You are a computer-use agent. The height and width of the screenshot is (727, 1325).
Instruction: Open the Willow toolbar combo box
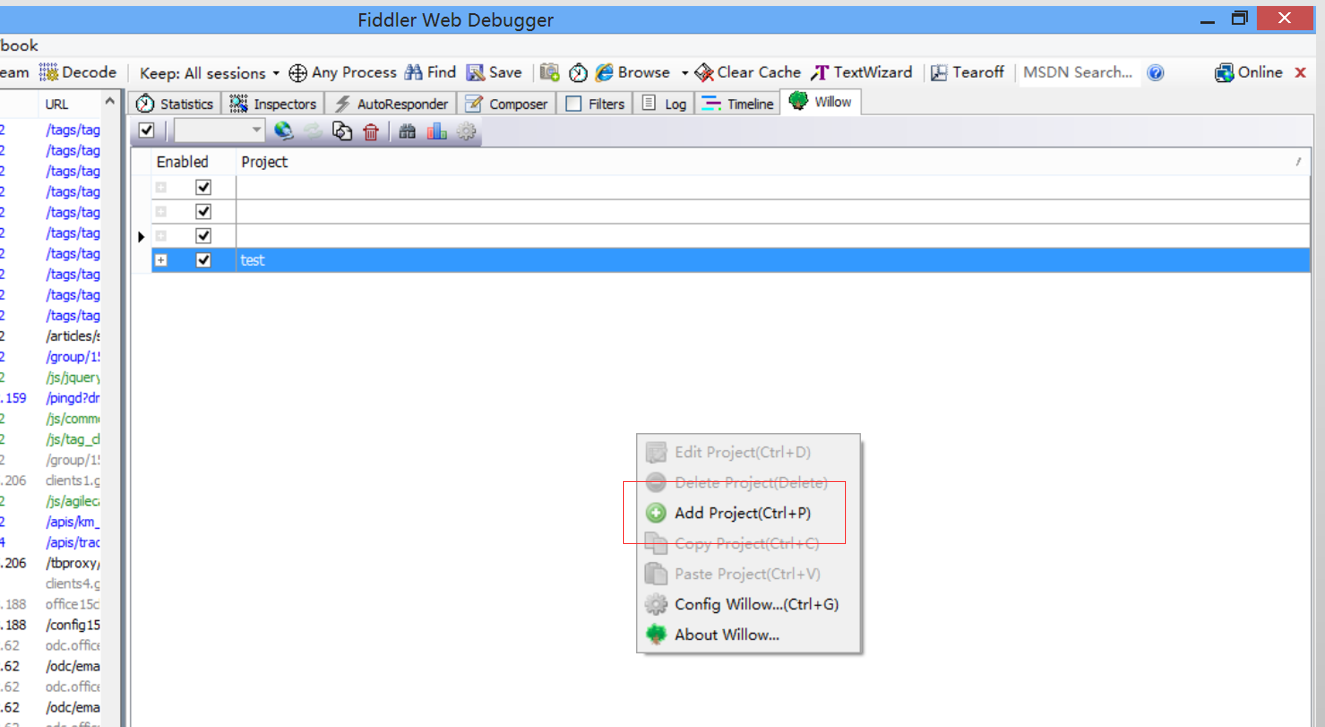219,130
